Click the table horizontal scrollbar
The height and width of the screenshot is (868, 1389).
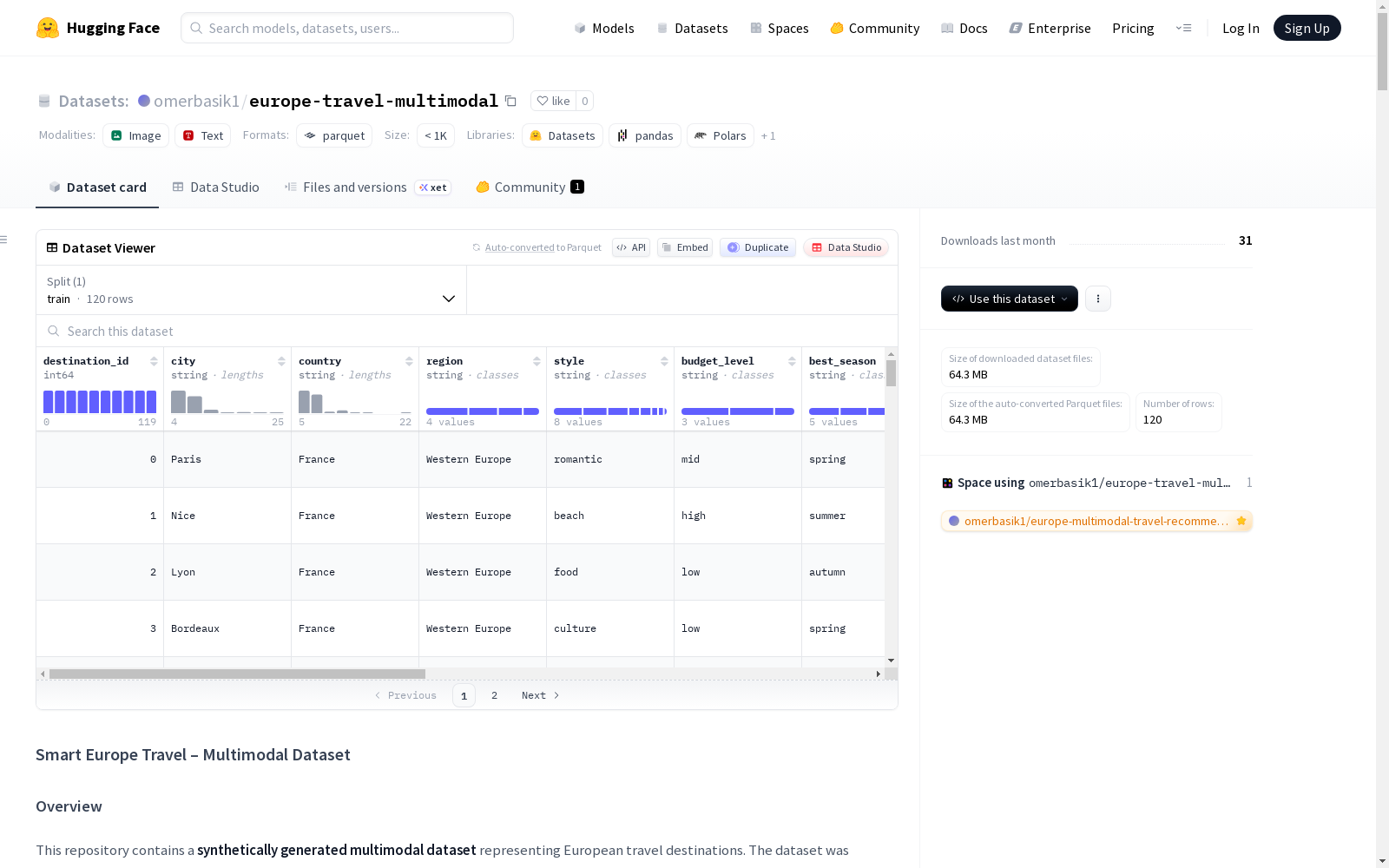[237, 674]
